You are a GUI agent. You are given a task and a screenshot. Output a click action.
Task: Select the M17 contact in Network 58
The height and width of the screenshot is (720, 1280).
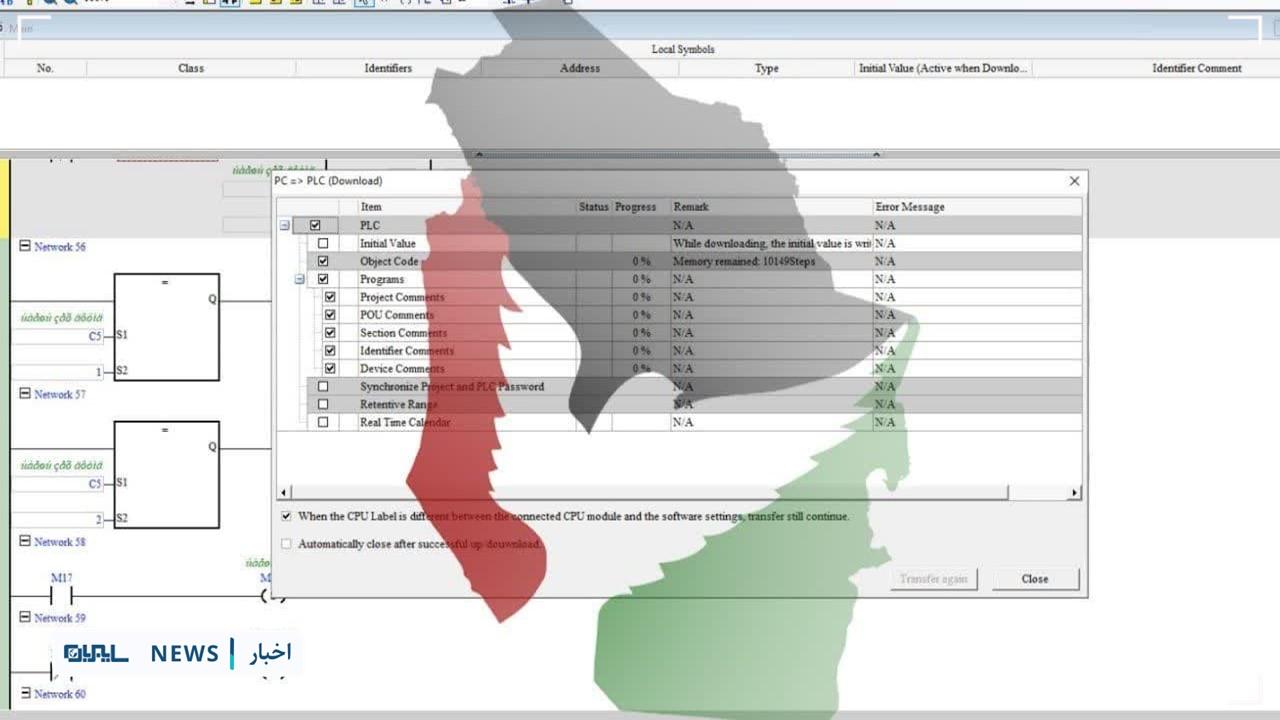coord(61,595)
